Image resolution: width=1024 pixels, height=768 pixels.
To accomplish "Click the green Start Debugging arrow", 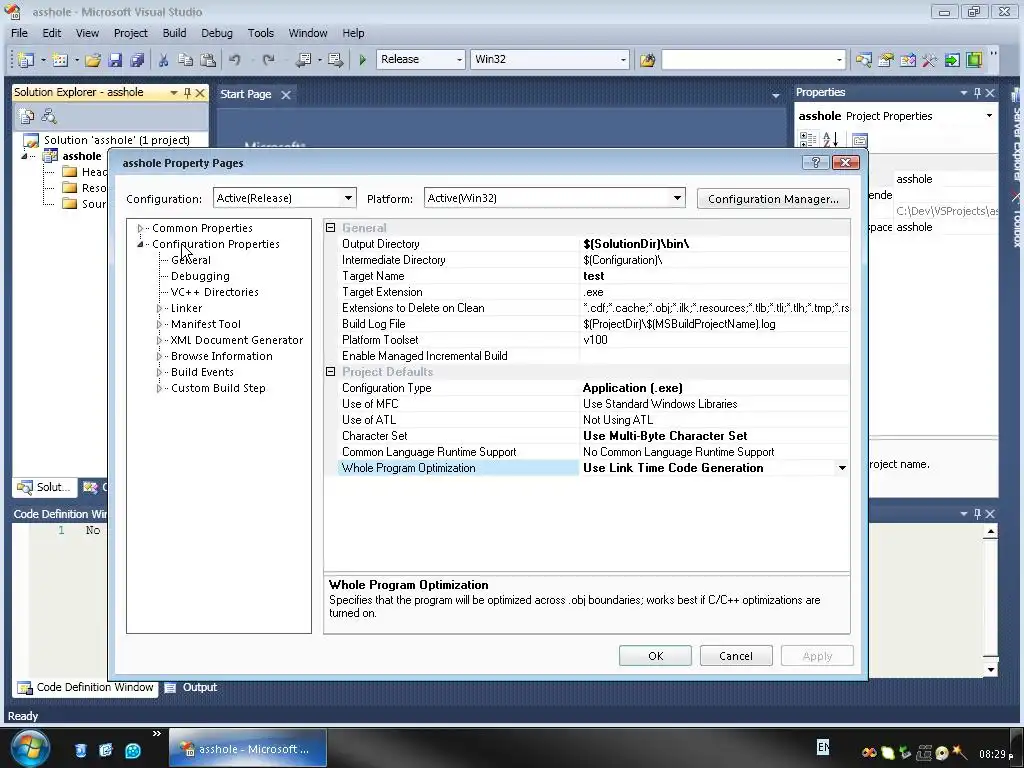I will [362, 59].
